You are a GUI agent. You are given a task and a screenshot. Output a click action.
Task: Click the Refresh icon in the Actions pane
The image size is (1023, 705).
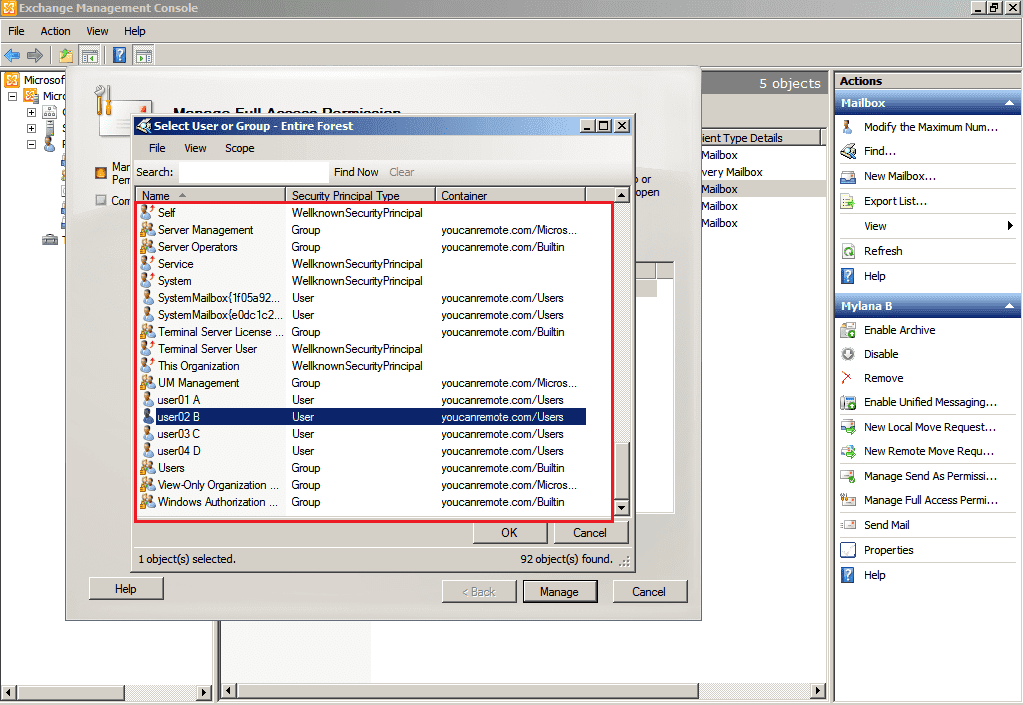848,252
